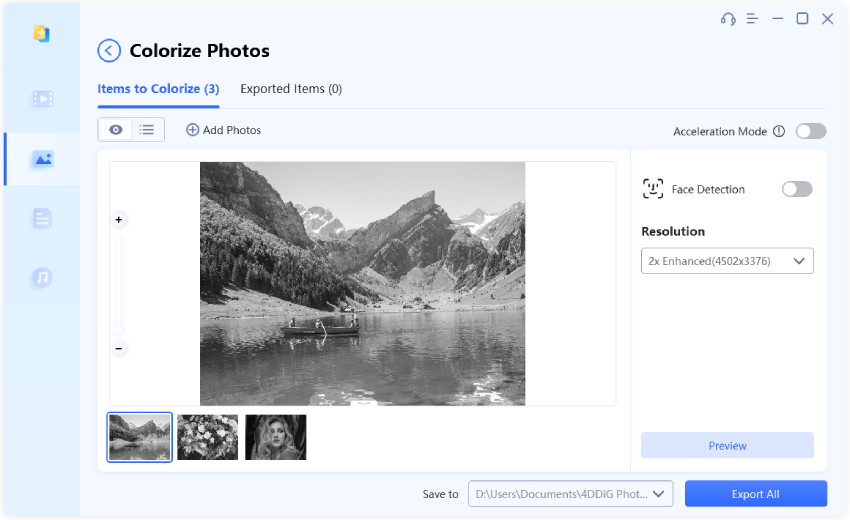
Task: Switch to list view mode
Action: [147, 130]
